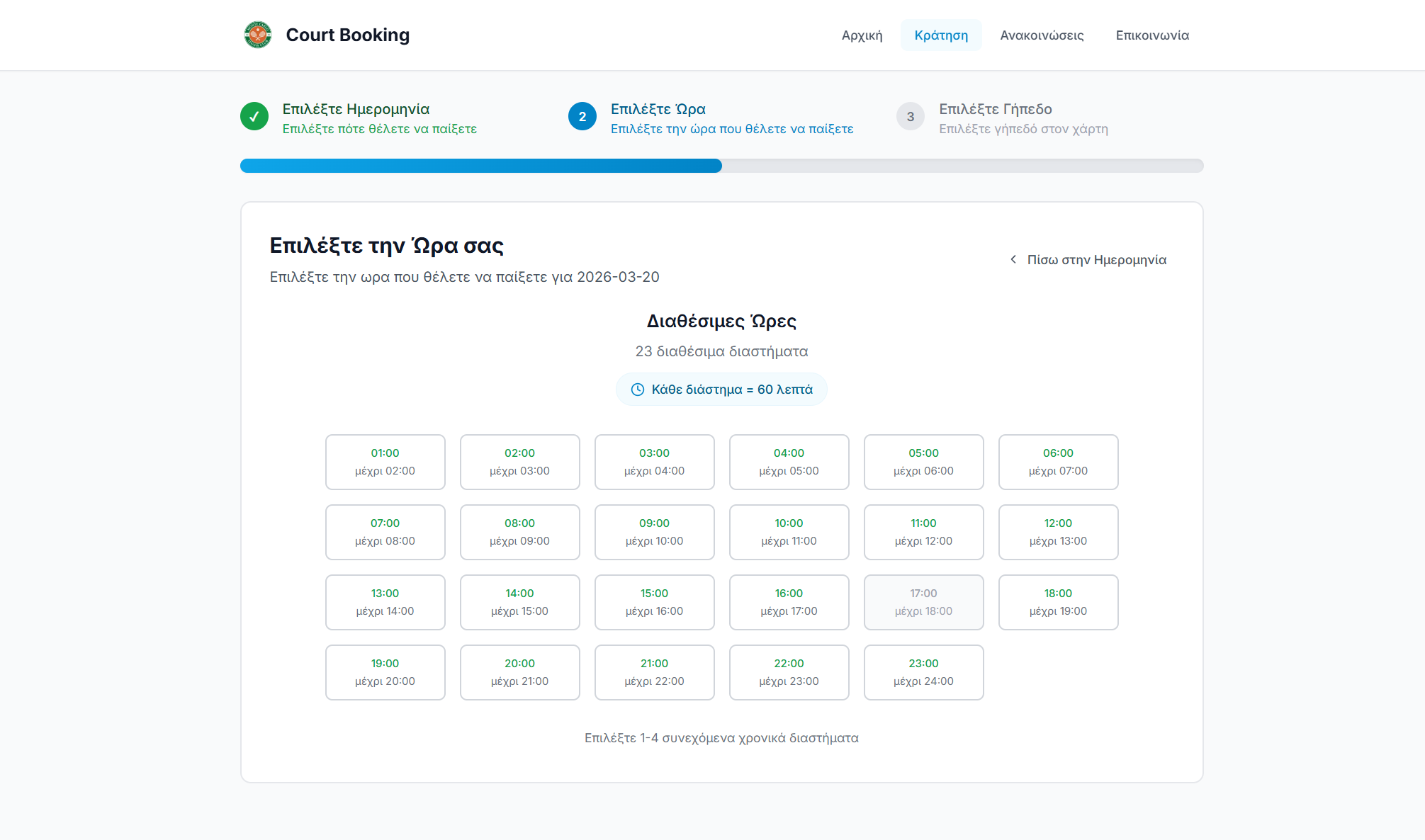Pick the 16:00 slot button
This screenshot has height=840, width=1425.
pyautogui.click(x=789, y=602)
